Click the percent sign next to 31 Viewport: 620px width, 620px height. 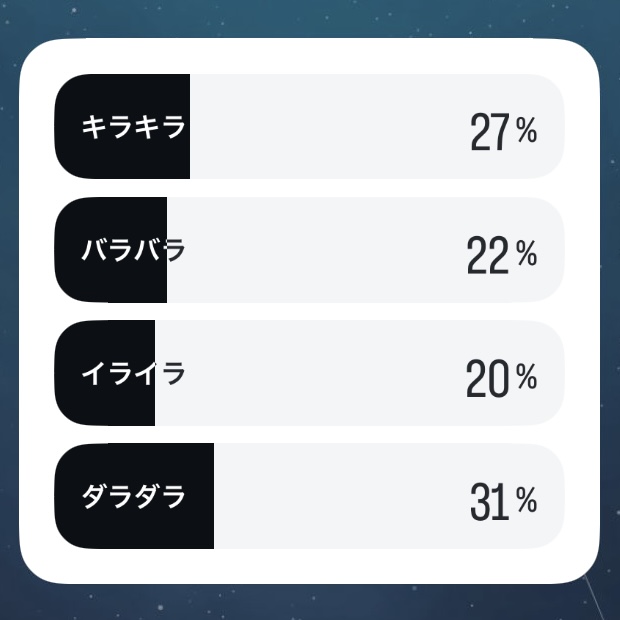(527, 500)
